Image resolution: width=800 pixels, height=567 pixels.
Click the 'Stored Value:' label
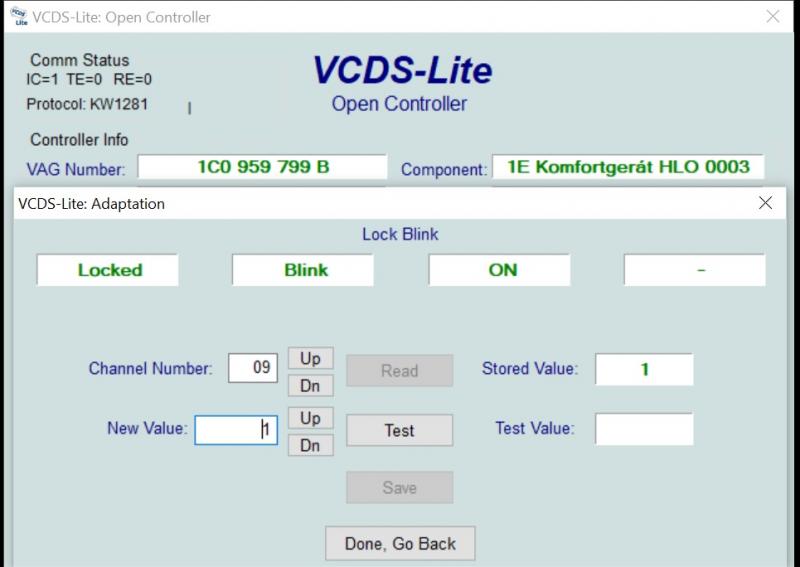530,368
